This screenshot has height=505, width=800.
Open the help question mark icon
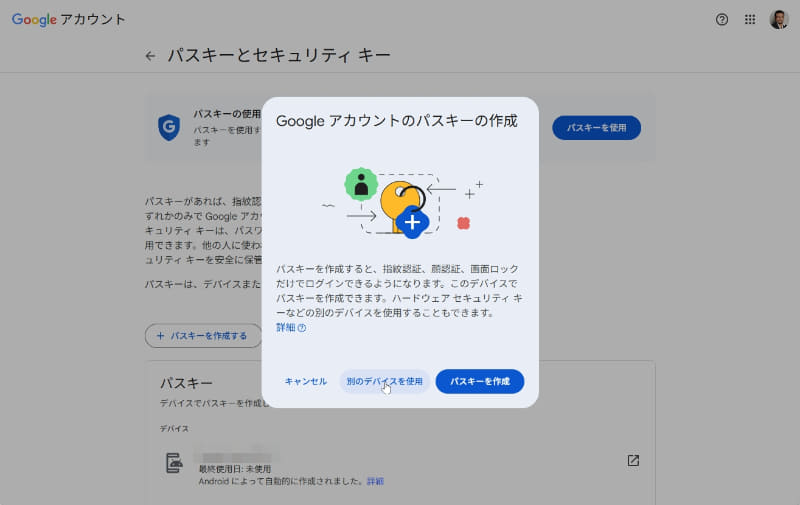click(721, 19)
